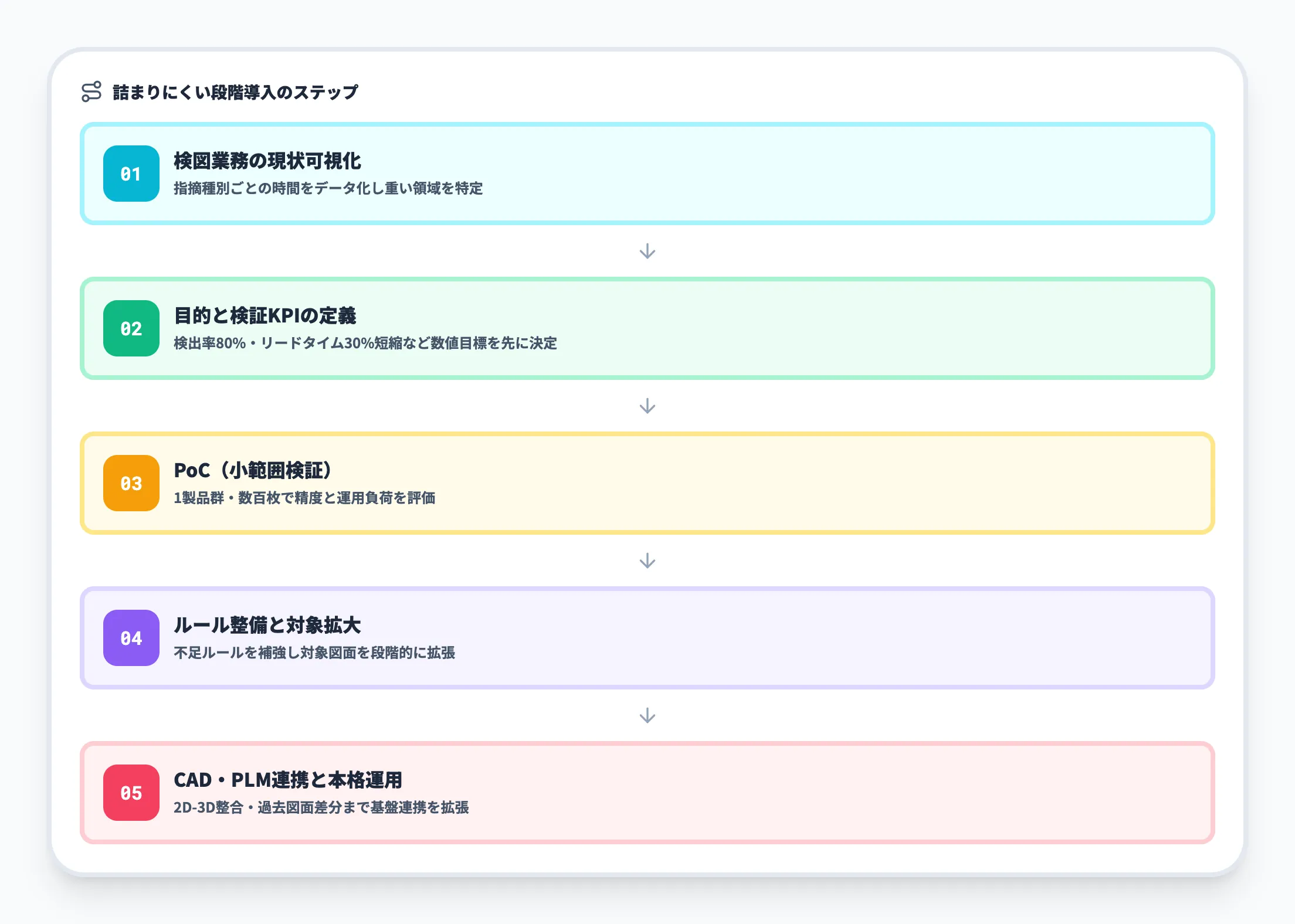
Task: Select the PoC（小範囲検証）card title
Action: coord(253,468)
